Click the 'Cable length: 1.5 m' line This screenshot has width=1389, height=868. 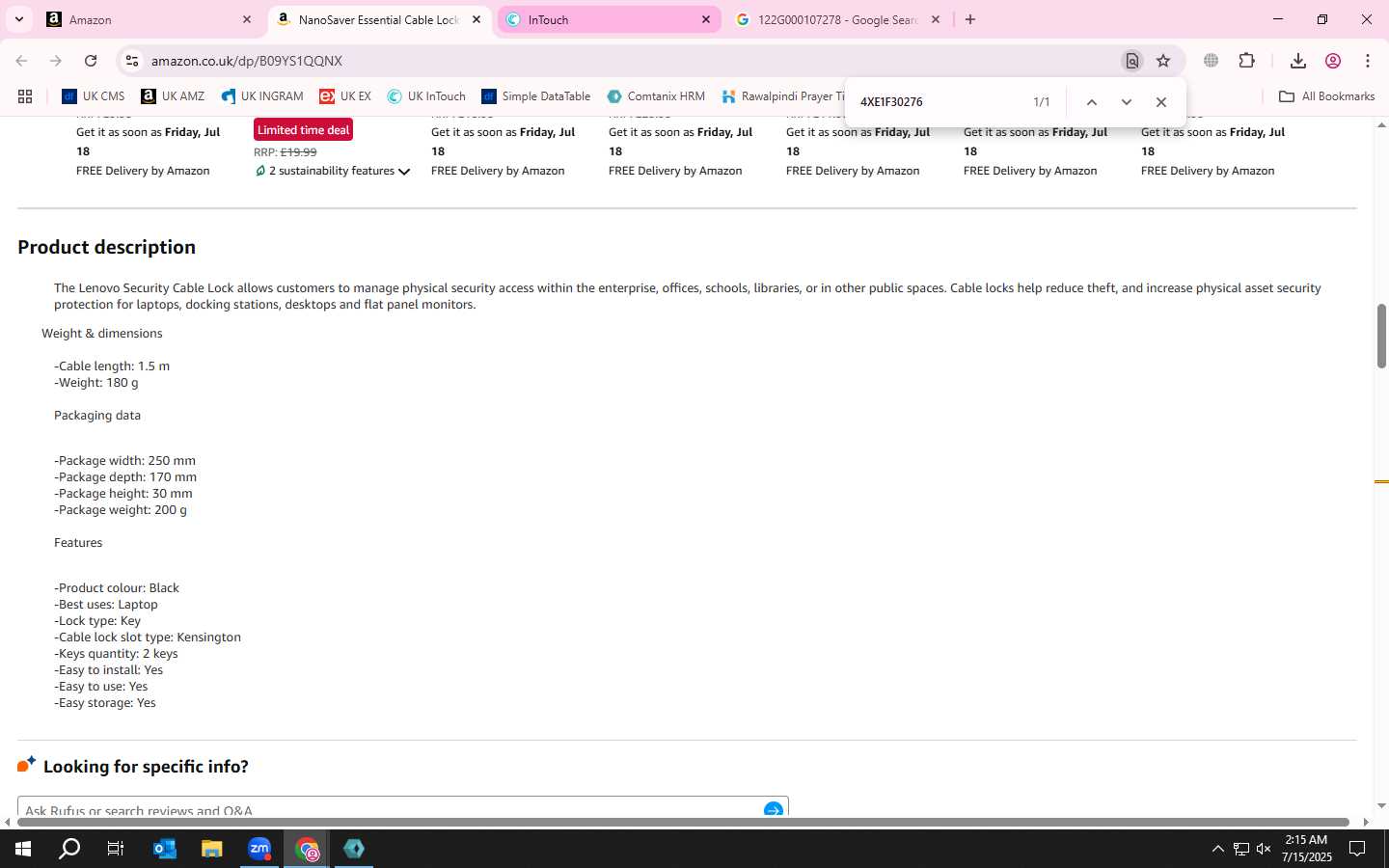point(112,366)
